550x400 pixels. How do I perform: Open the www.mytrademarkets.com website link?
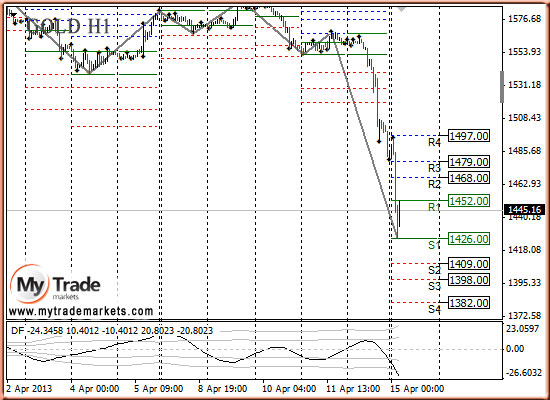coord(81,311)
